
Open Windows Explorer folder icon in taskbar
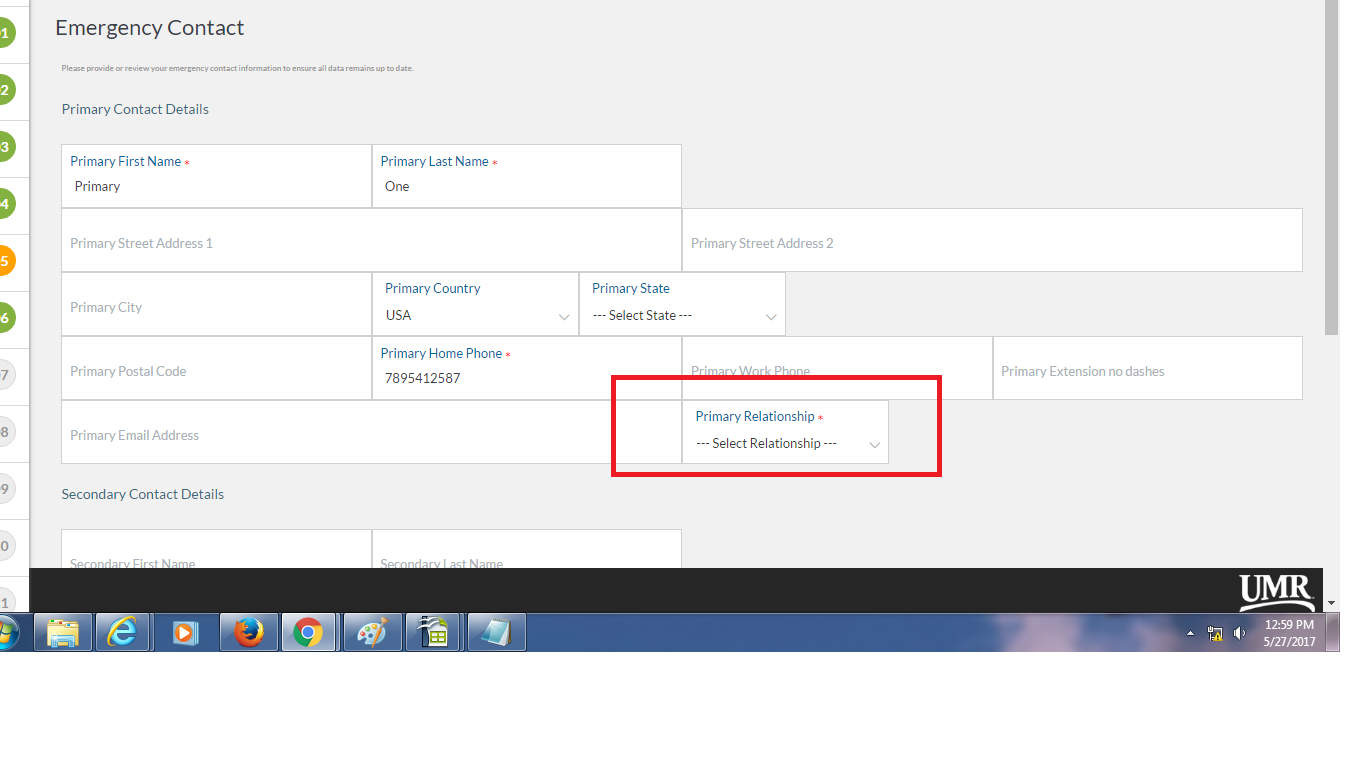point(63,632)
